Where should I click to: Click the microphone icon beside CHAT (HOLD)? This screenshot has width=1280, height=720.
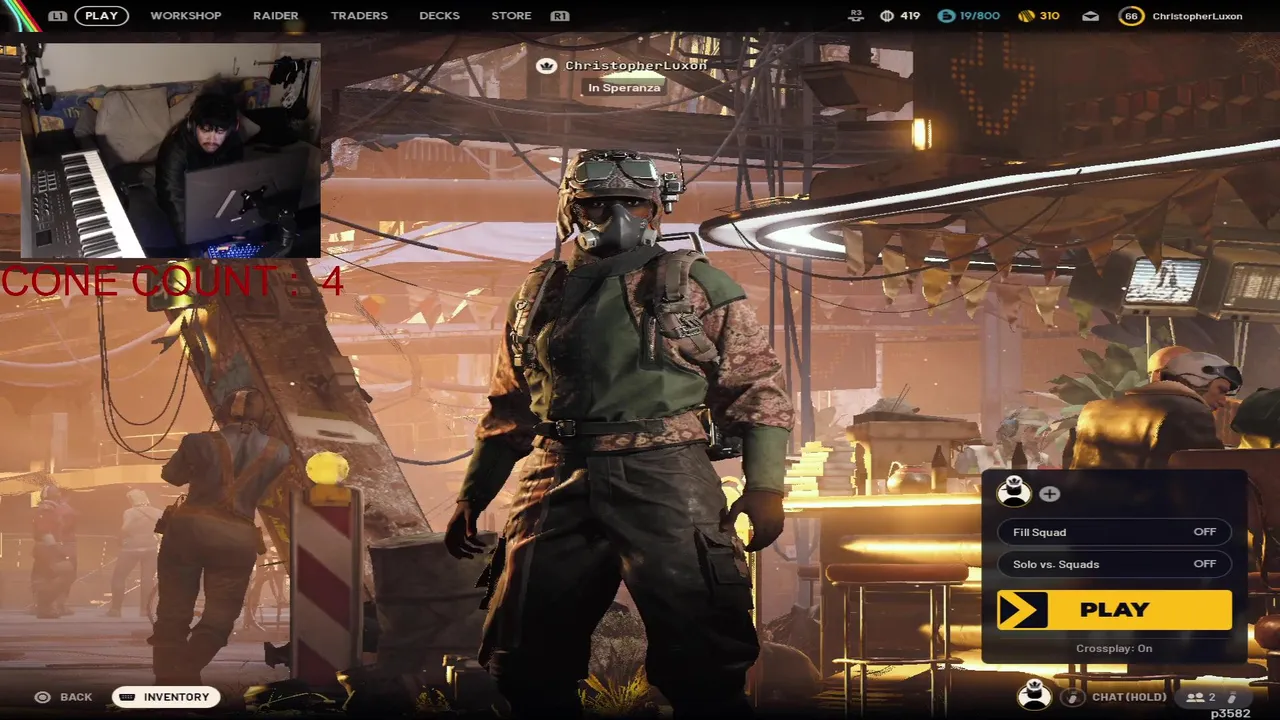tap(1072, 697)
